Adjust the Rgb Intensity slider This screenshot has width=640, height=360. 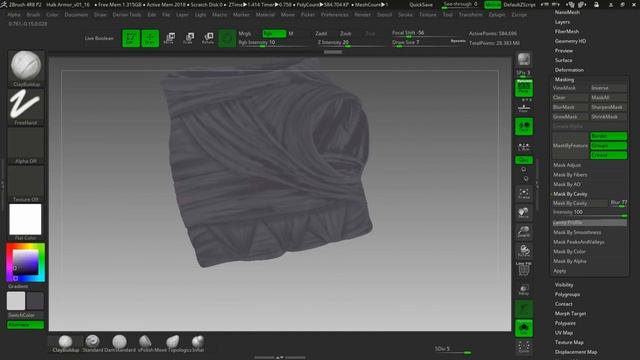[273, 42]
